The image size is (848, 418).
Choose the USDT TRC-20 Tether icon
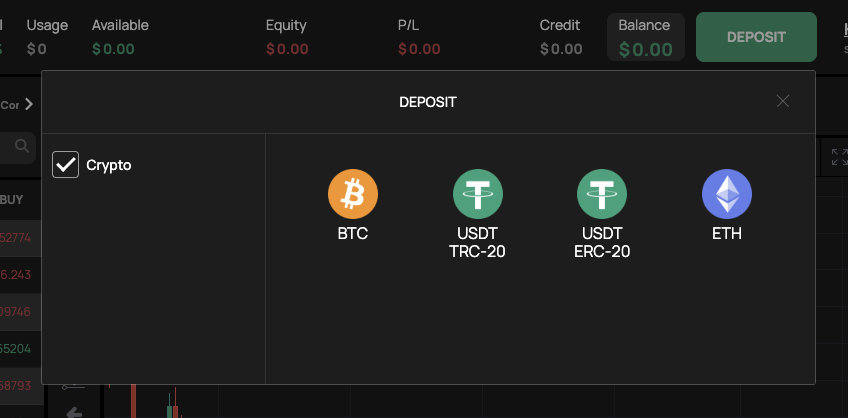pyautogui.click(x=477, y=194)
